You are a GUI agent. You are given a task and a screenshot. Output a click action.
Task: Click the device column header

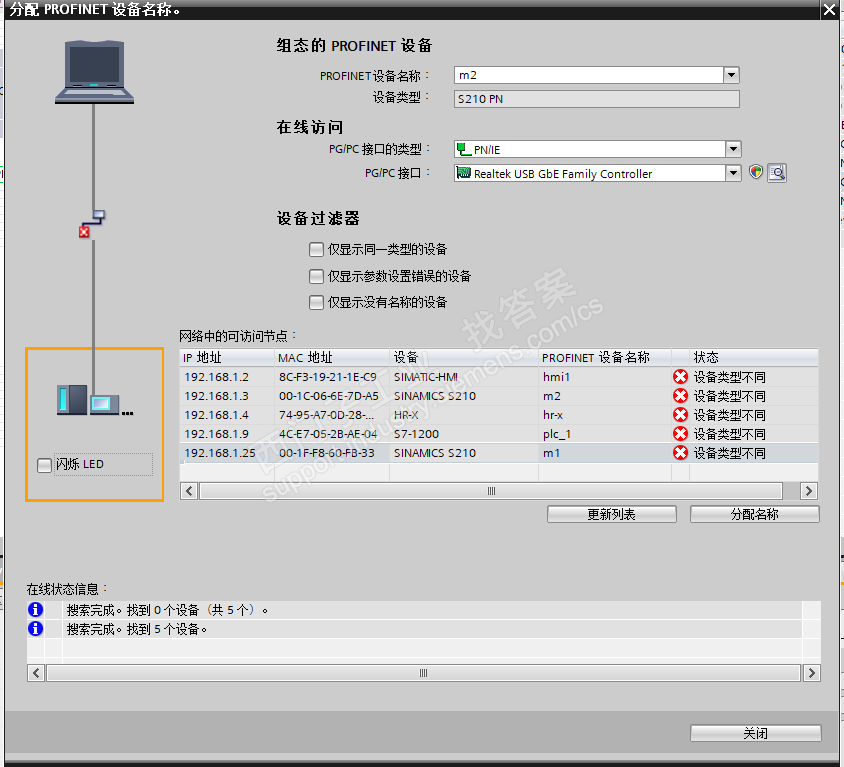464,357
